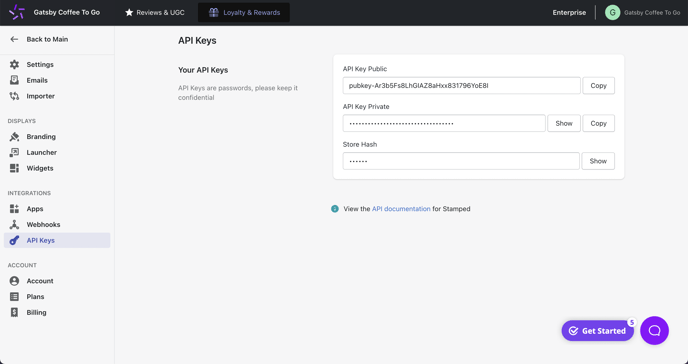Click the Store Hash field
The height and width of the screenshot is (364, 688).
[461, 161]
